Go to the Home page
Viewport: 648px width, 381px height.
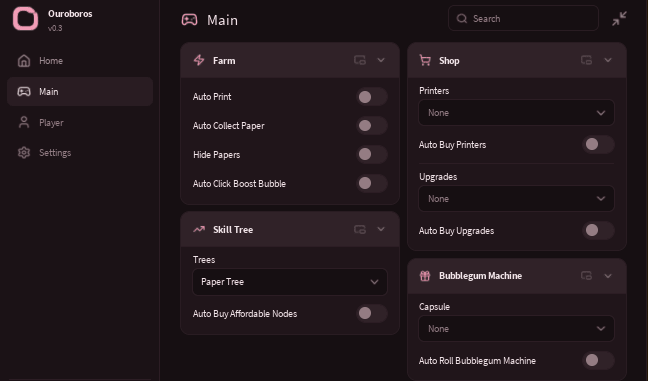(80, 61)
